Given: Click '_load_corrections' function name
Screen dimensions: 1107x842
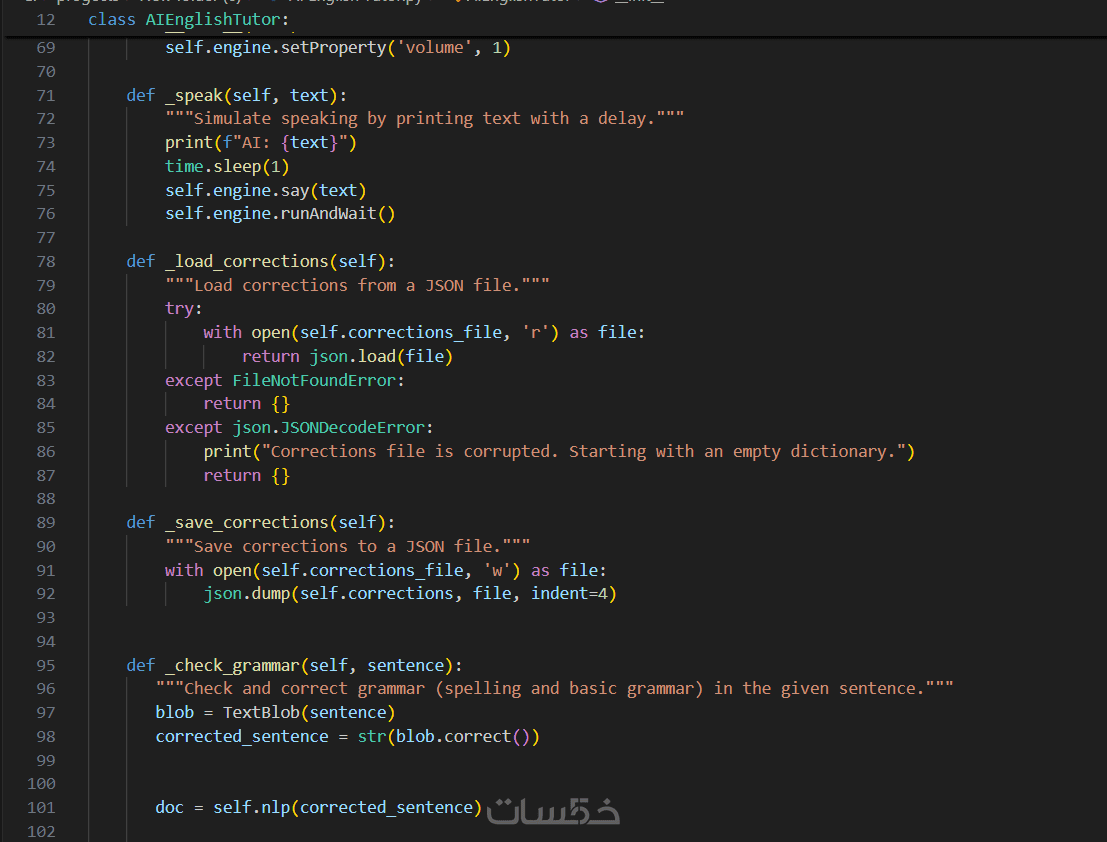Looking at the screenshot, I should (247, 261).
